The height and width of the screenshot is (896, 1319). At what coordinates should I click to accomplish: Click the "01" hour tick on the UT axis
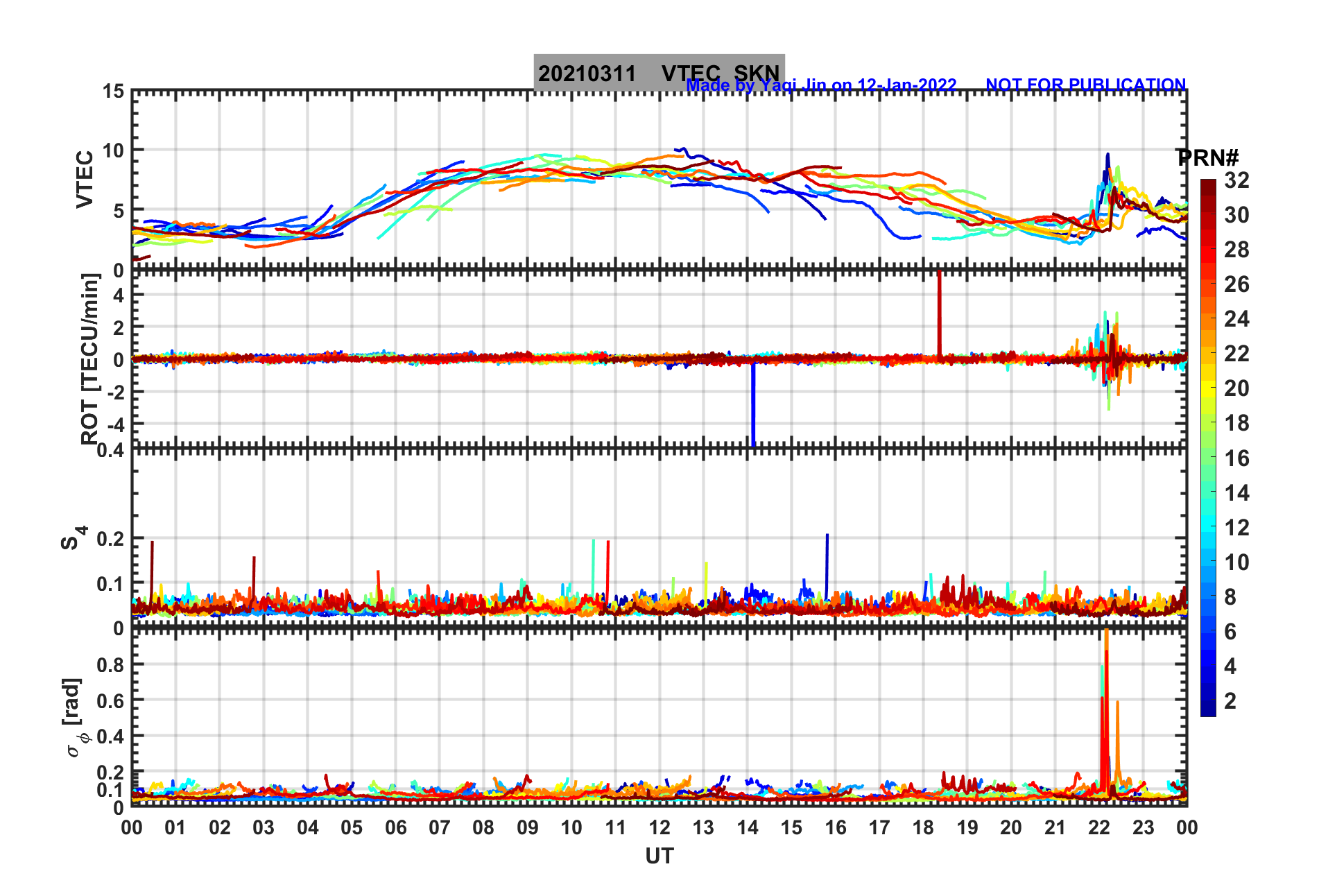pos(175,827)
